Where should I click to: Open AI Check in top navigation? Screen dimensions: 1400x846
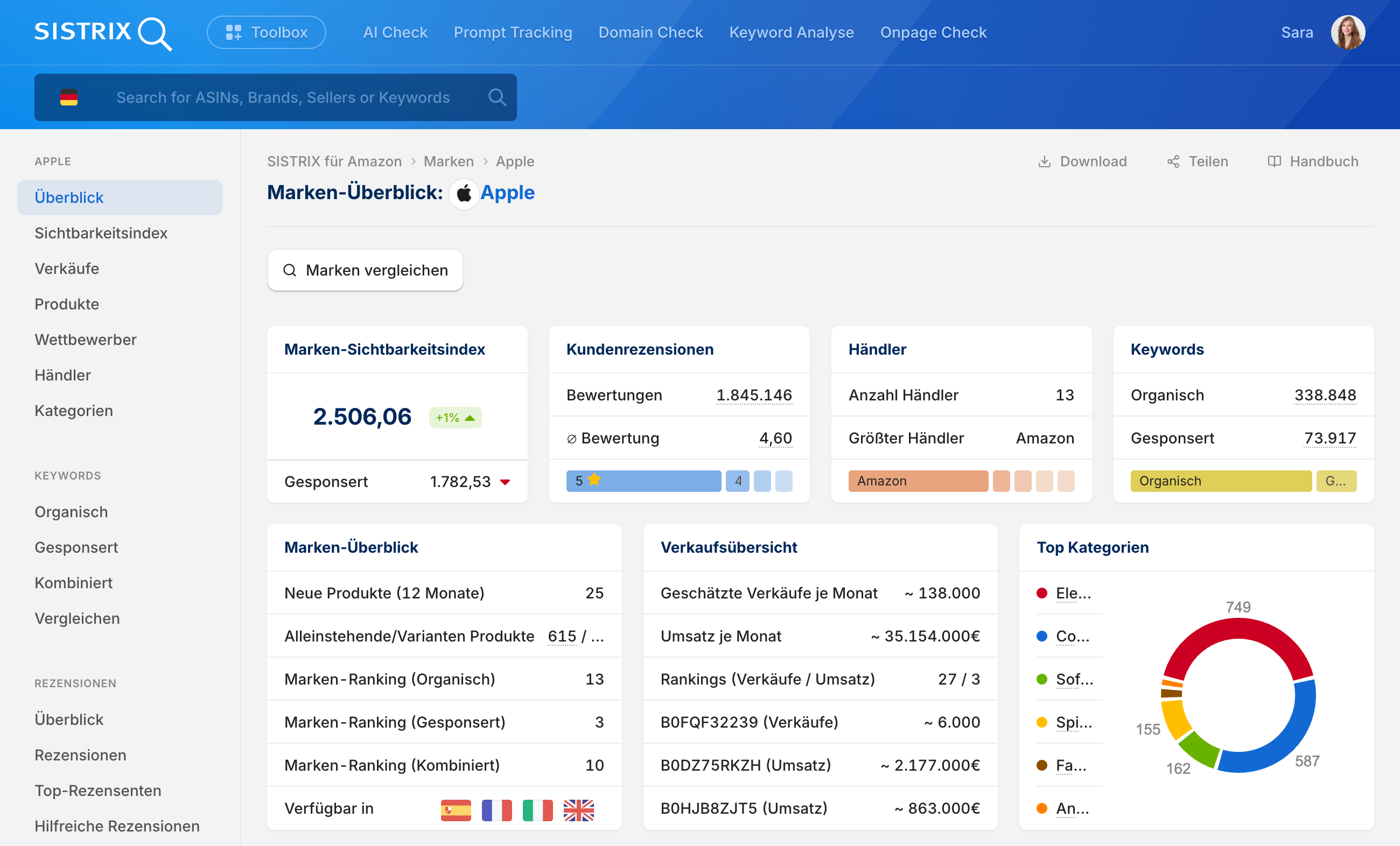(x=395, y=32)
